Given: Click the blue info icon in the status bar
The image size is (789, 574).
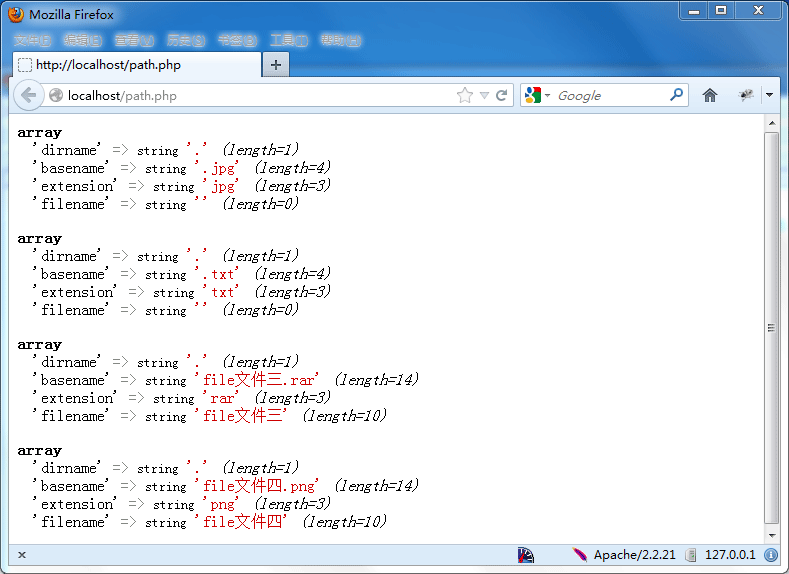Looking at the screenshot, I should [771, 554].
